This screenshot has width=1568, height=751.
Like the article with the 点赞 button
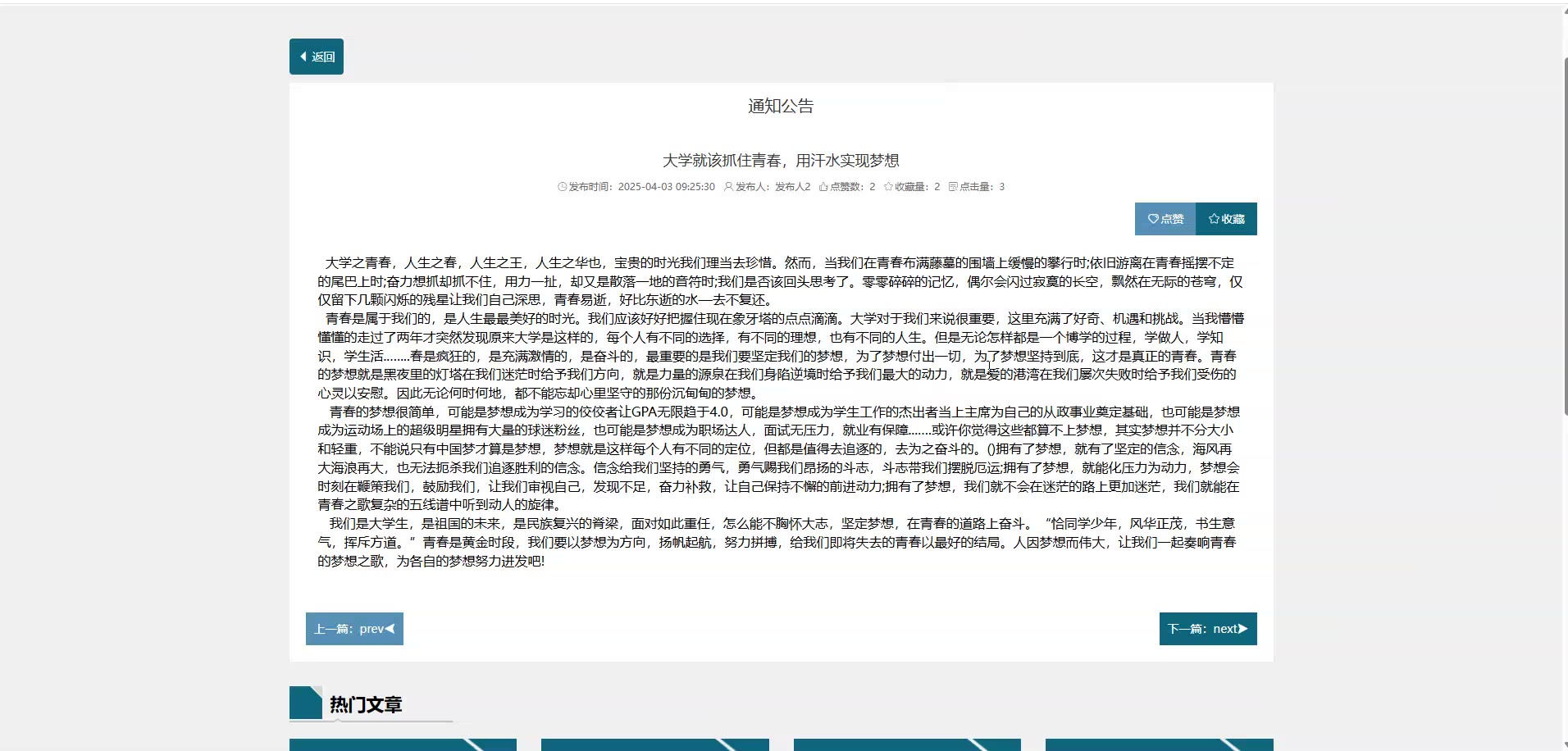click(1165, 219)
